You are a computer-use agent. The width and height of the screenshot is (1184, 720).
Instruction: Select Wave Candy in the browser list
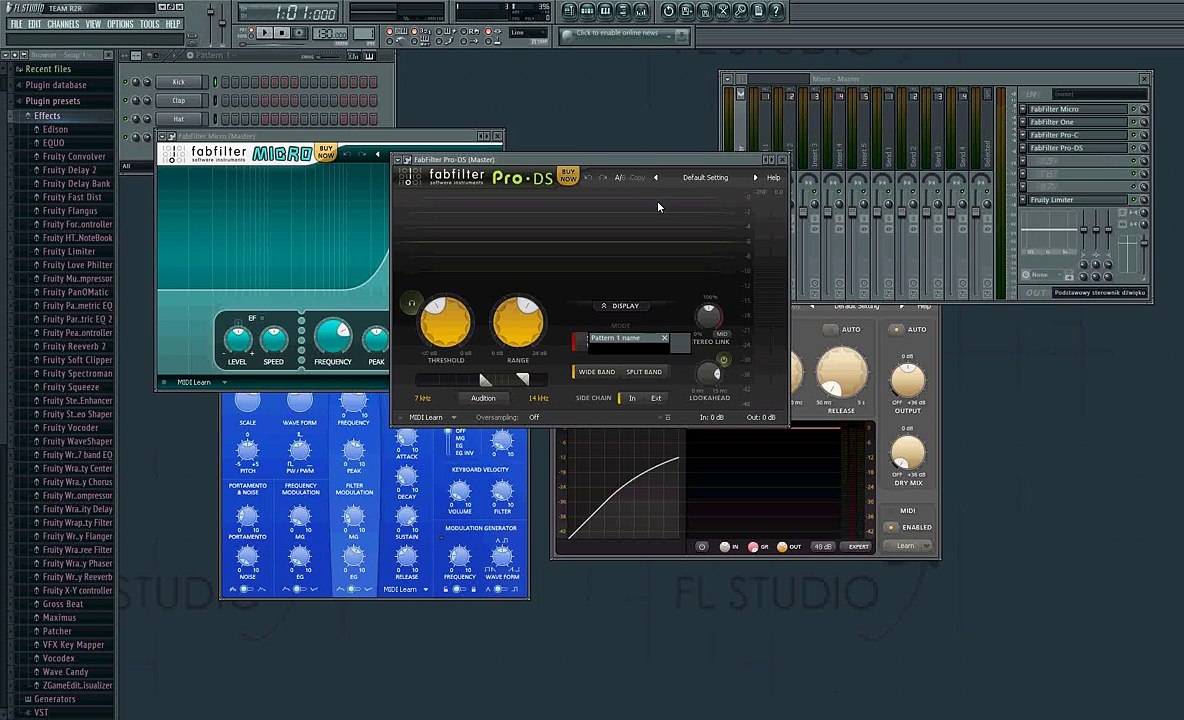tap(65, 672)
